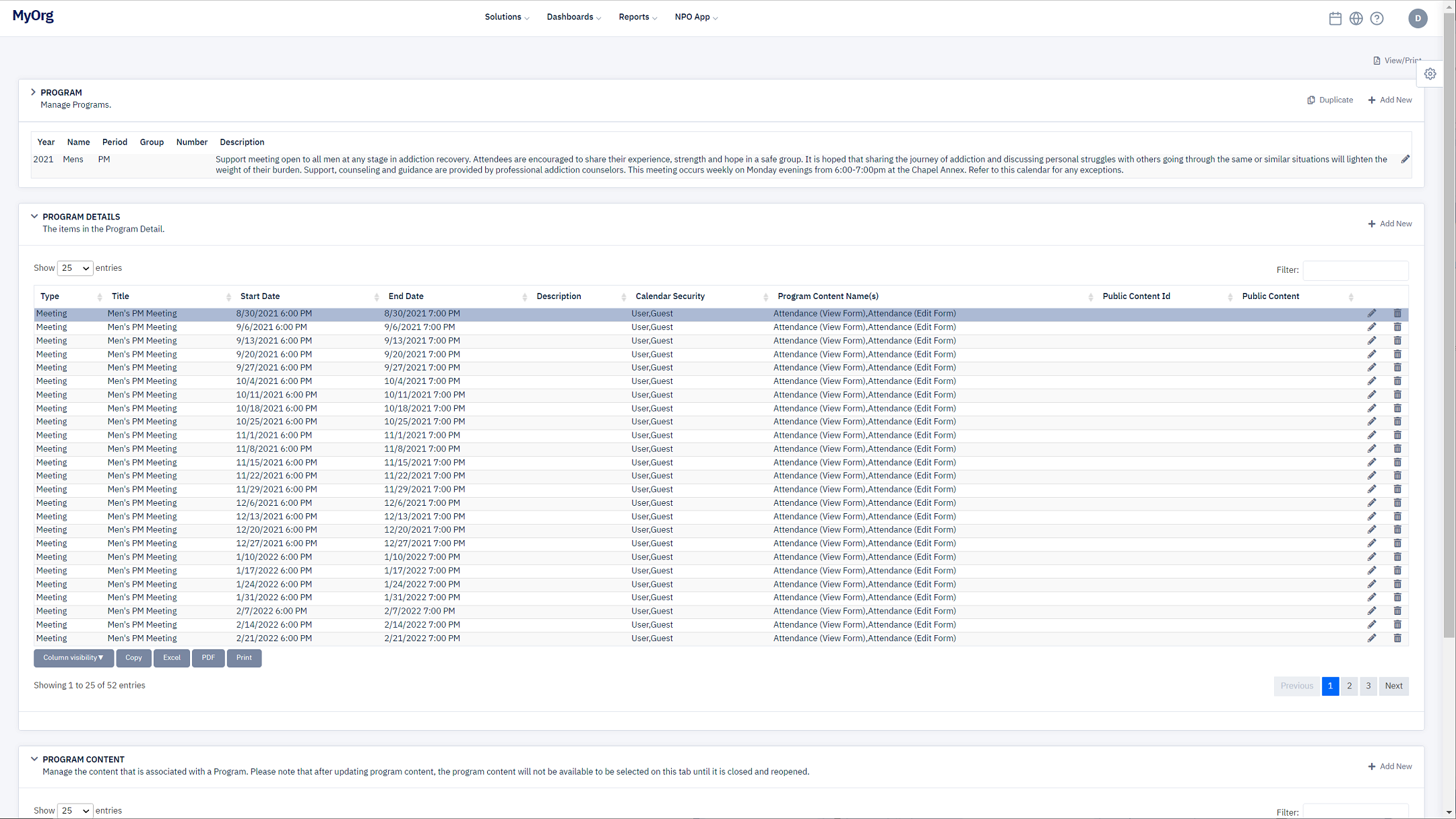Edit the 1/10/2022 meeting row
This screenshot has height=819, width=1456.
(1371, 557)
